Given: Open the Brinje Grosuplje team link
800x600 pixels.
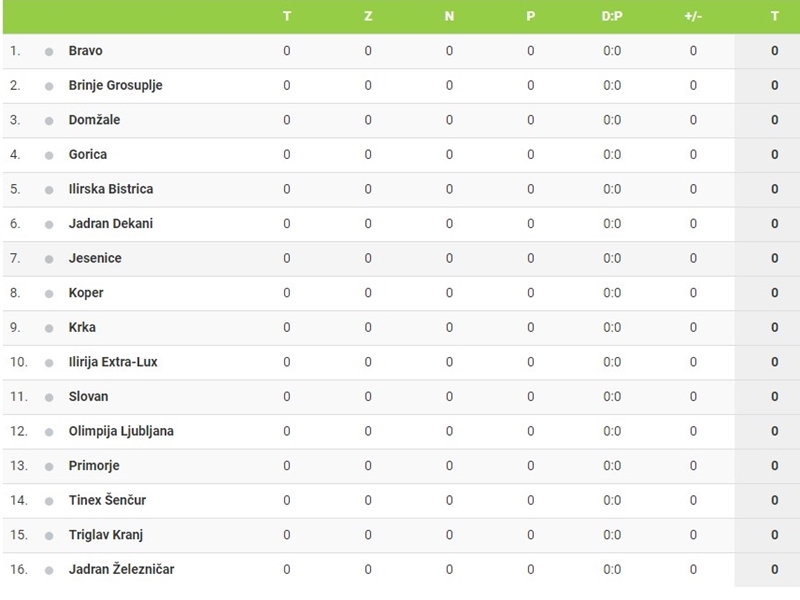Looking at the screenshot, I should pos(115,85).
